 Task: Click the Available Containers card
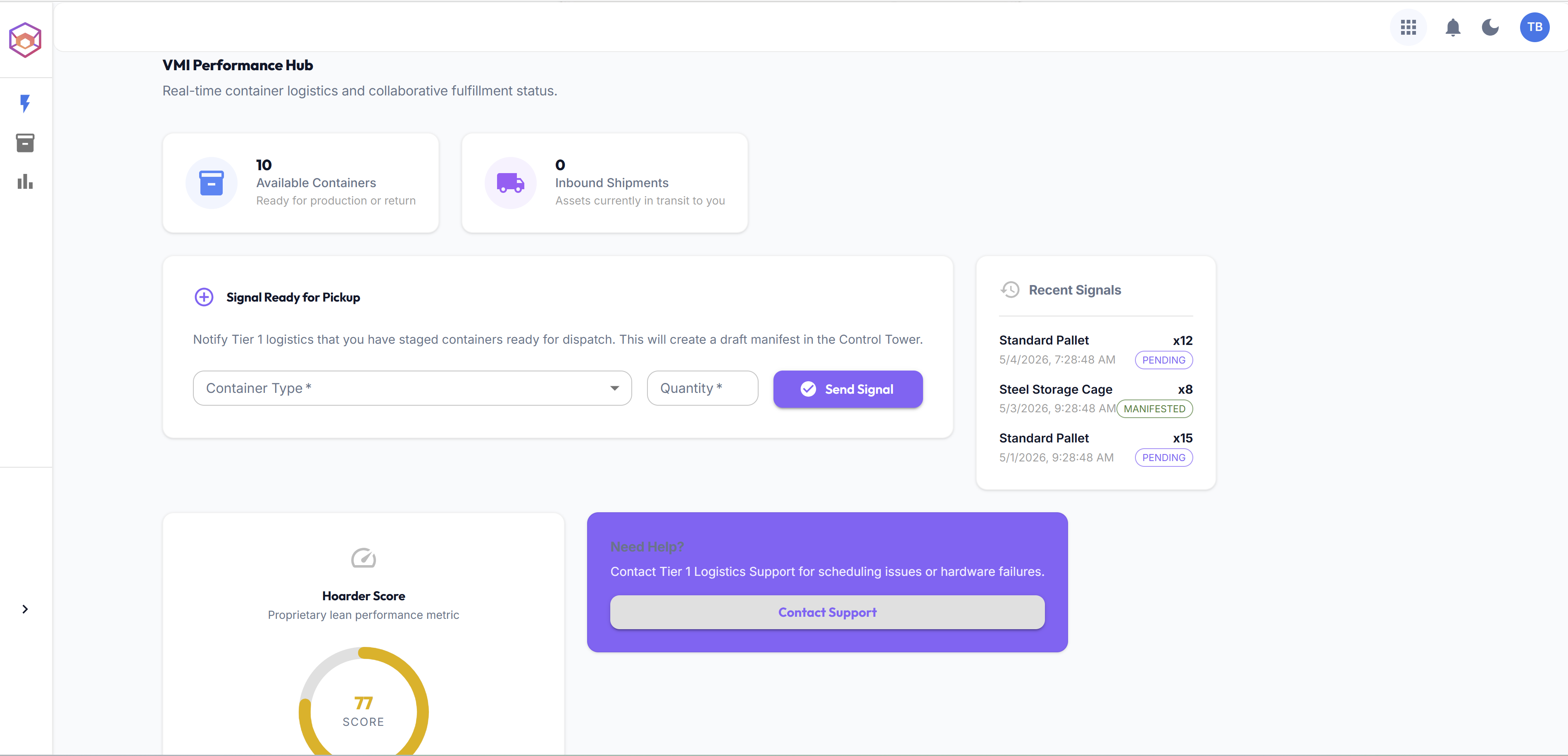[x=301, y=183]
